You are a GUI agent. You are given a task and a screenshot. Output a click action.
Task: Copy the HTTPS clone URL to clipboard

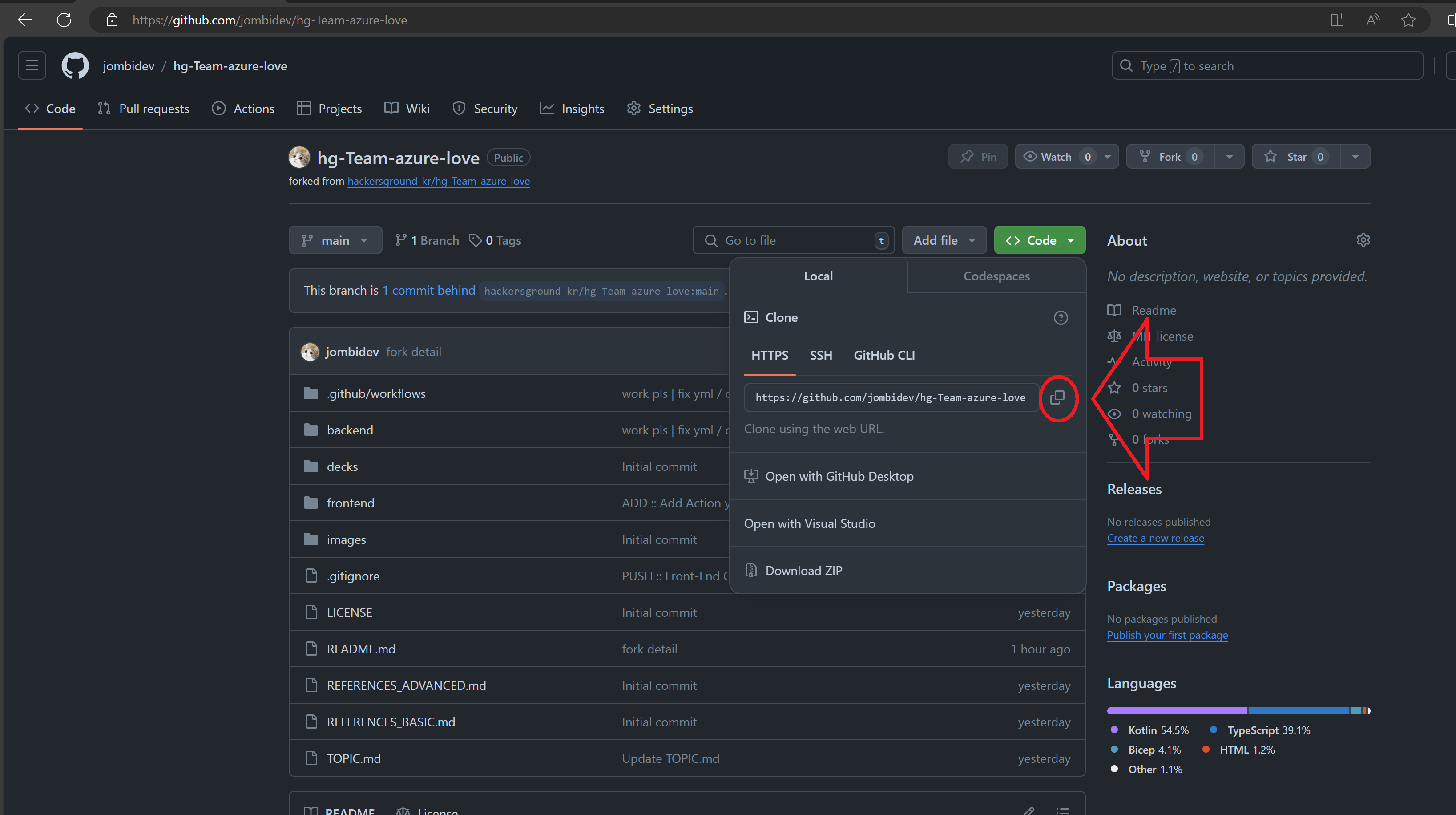click(1057, 397)
